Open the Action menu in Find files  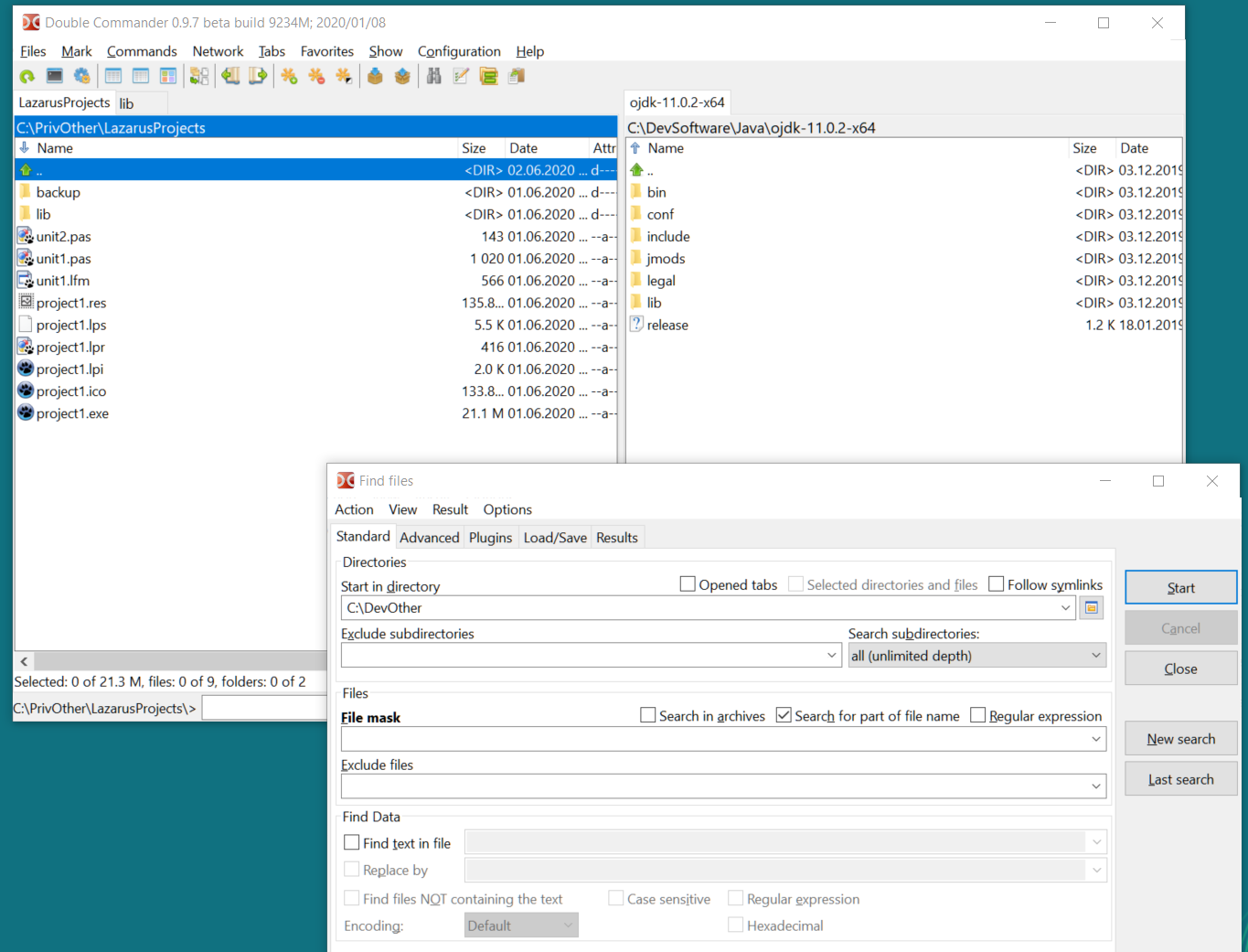354,509
